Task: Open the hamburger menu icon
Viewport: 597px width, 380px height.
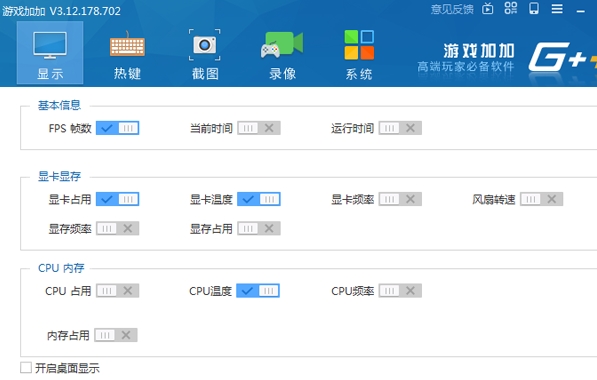Action: pos(557,8)
